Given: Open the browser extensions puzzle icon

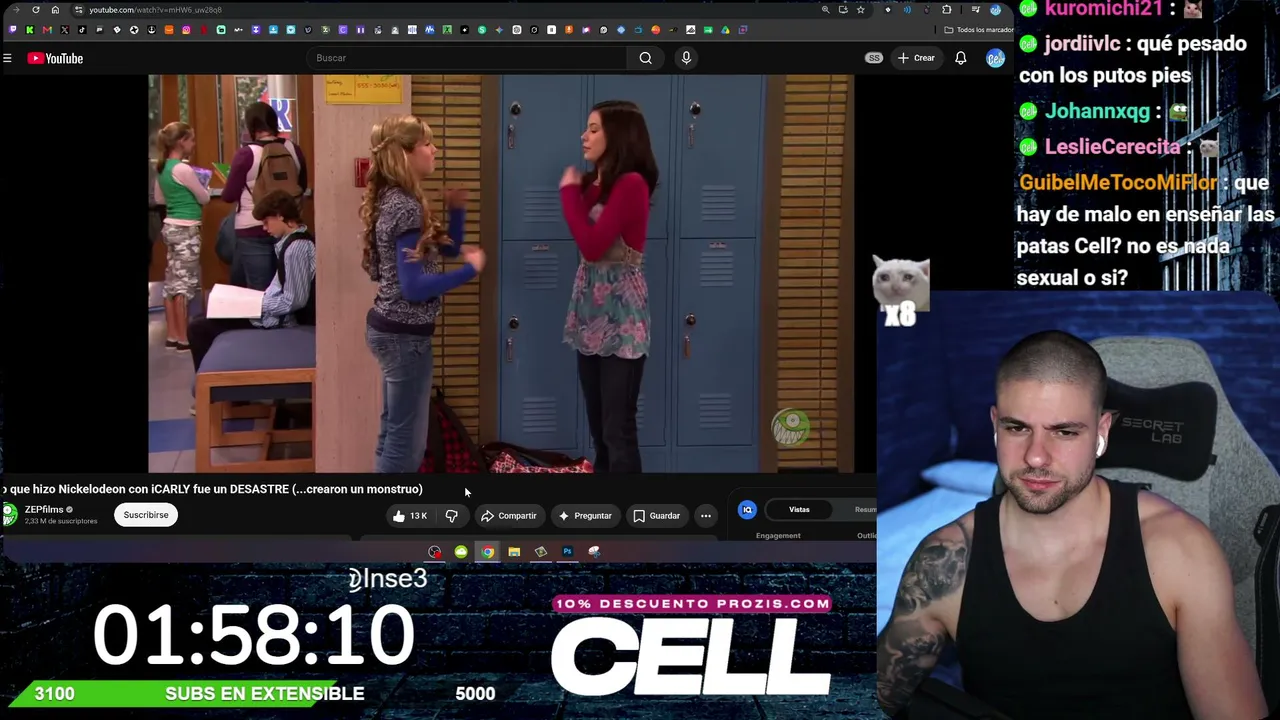Looking at the screenshot, I should point(947,10).
